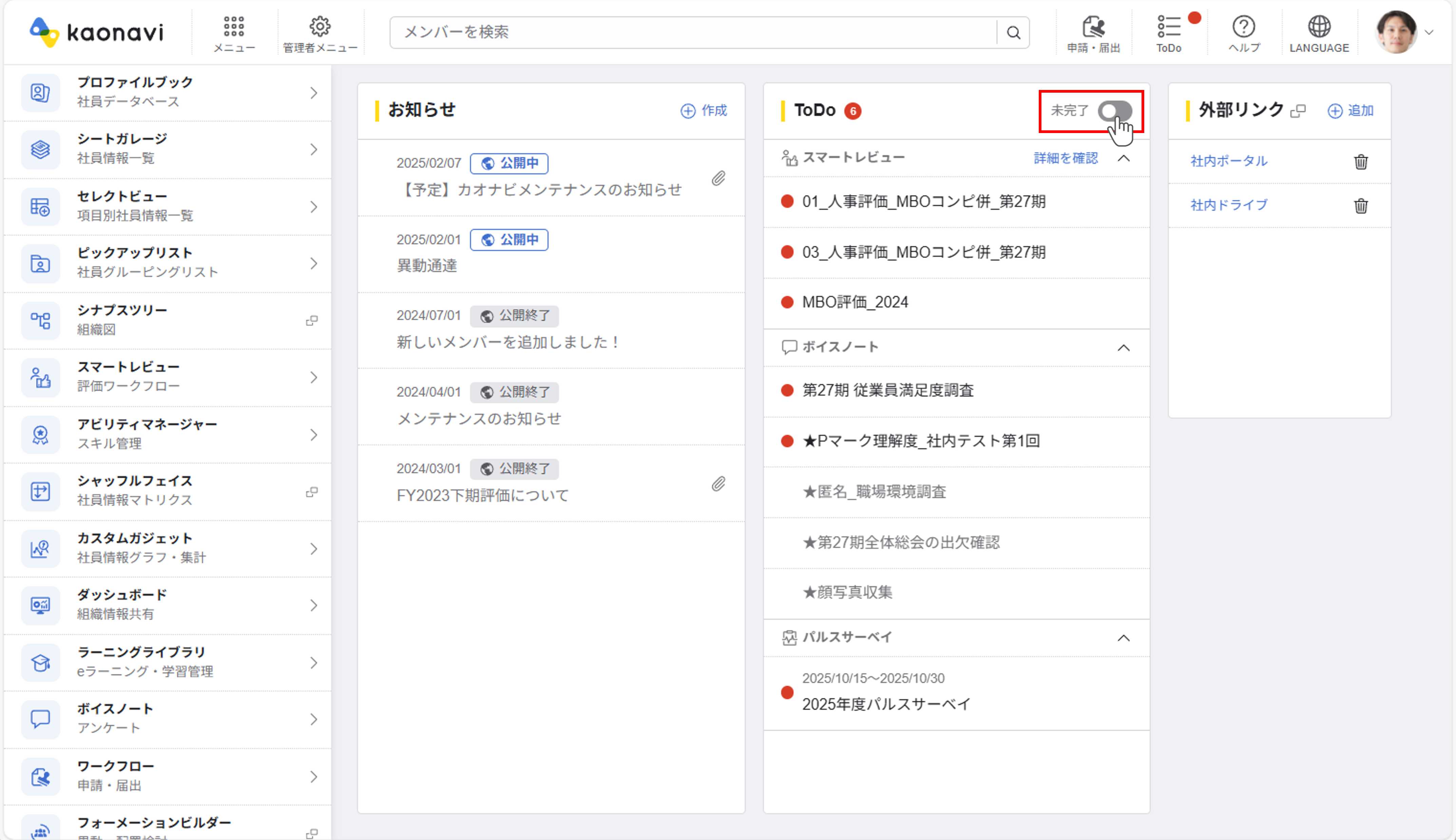Delete 社内ポータル link with trash icon

pyautogui.click(x=1360, y=162)
